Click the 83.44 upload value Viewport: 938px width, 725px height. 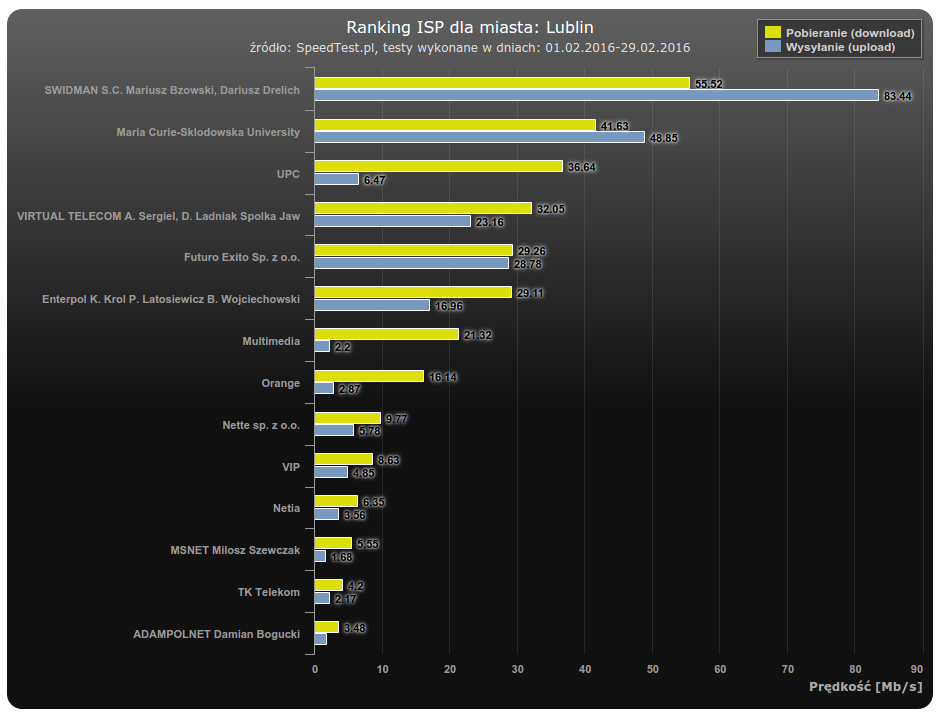(897, 96)
